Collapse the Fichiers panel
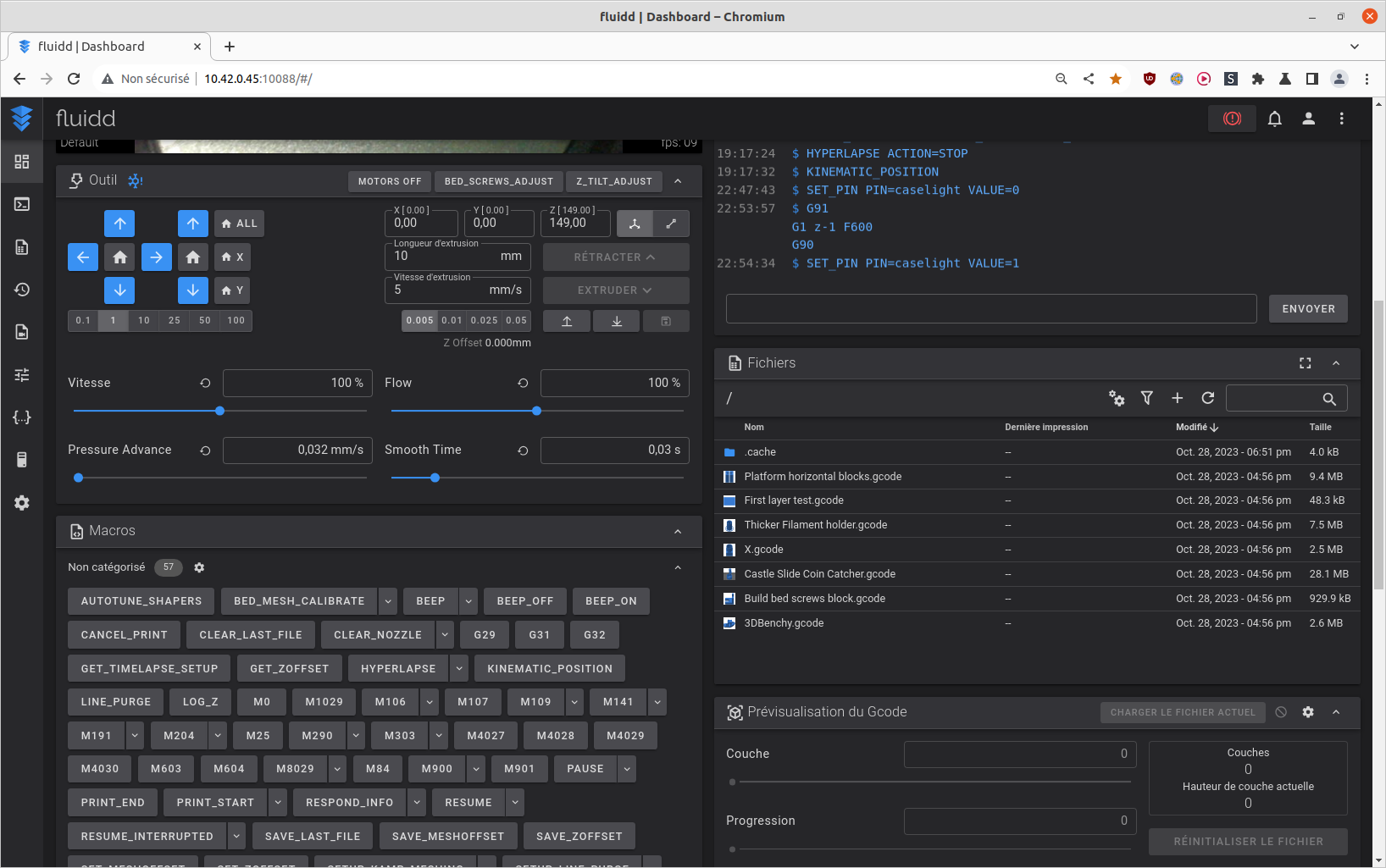The height and width of the screenshot is (868, 1386). pos(1336,363)
